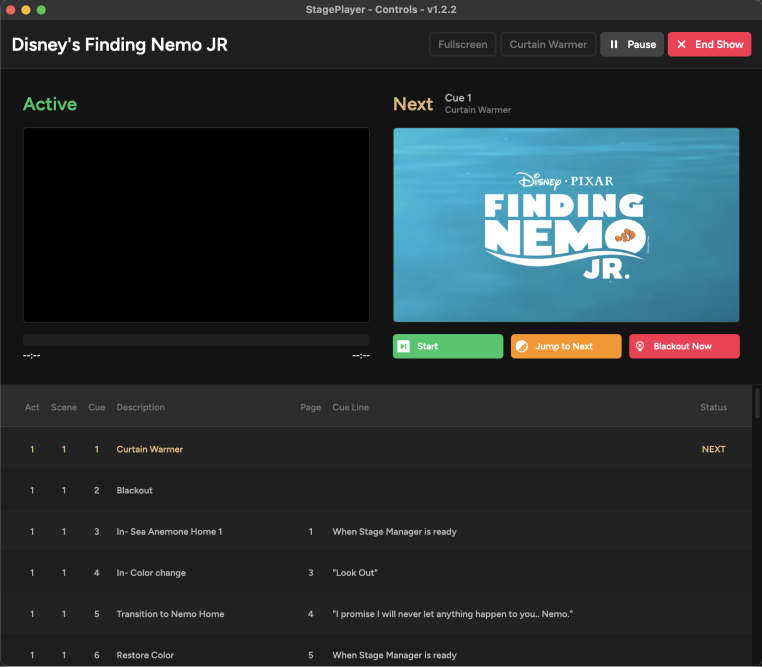The width and height of the screenshot is (762, 667).
Task: Click Disney's Finding Nemo JR show title
Action: point(120,45)
